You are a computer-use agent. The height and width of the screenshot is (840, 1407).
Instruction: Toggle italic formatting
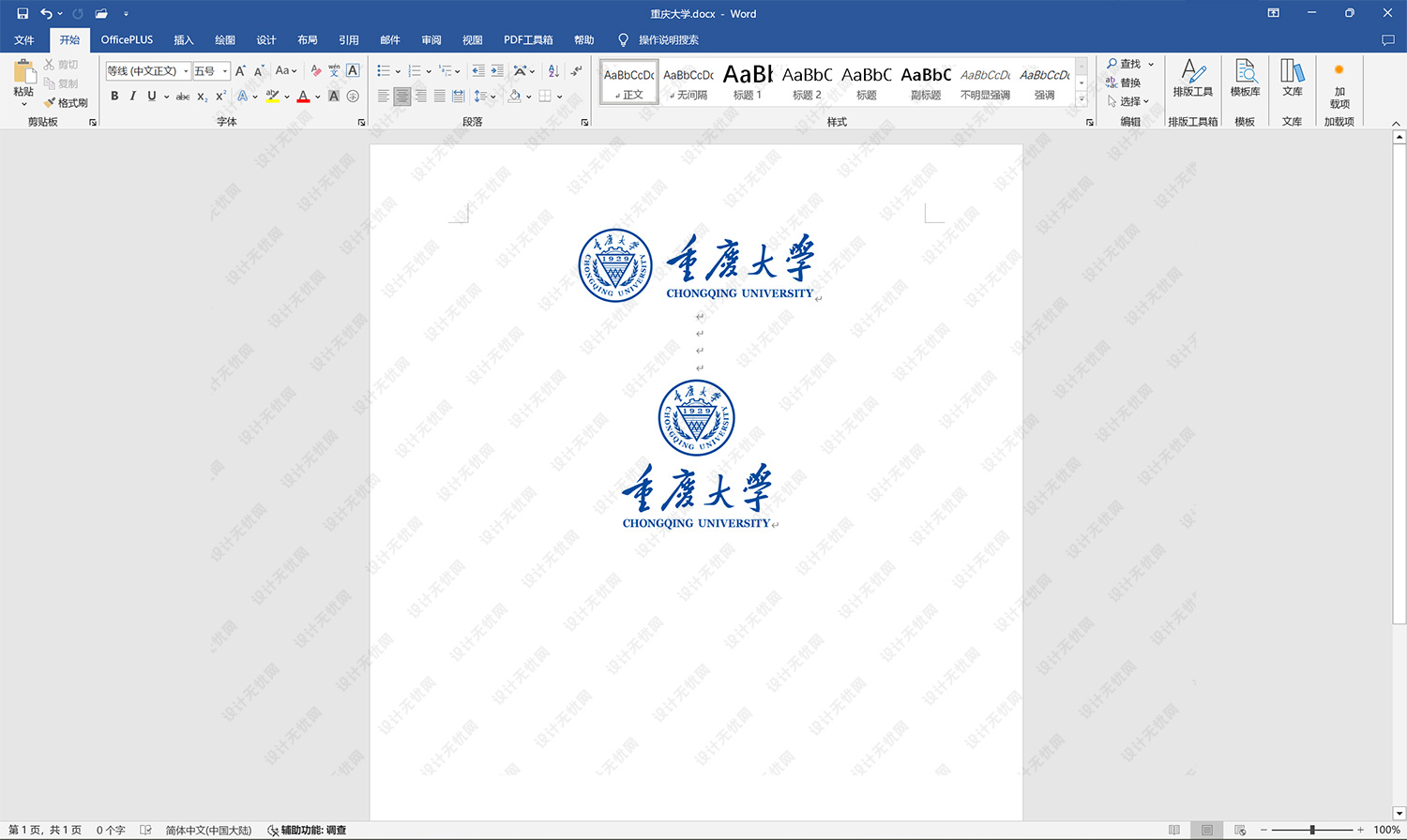pyautogui.click(x=132, y=96)
